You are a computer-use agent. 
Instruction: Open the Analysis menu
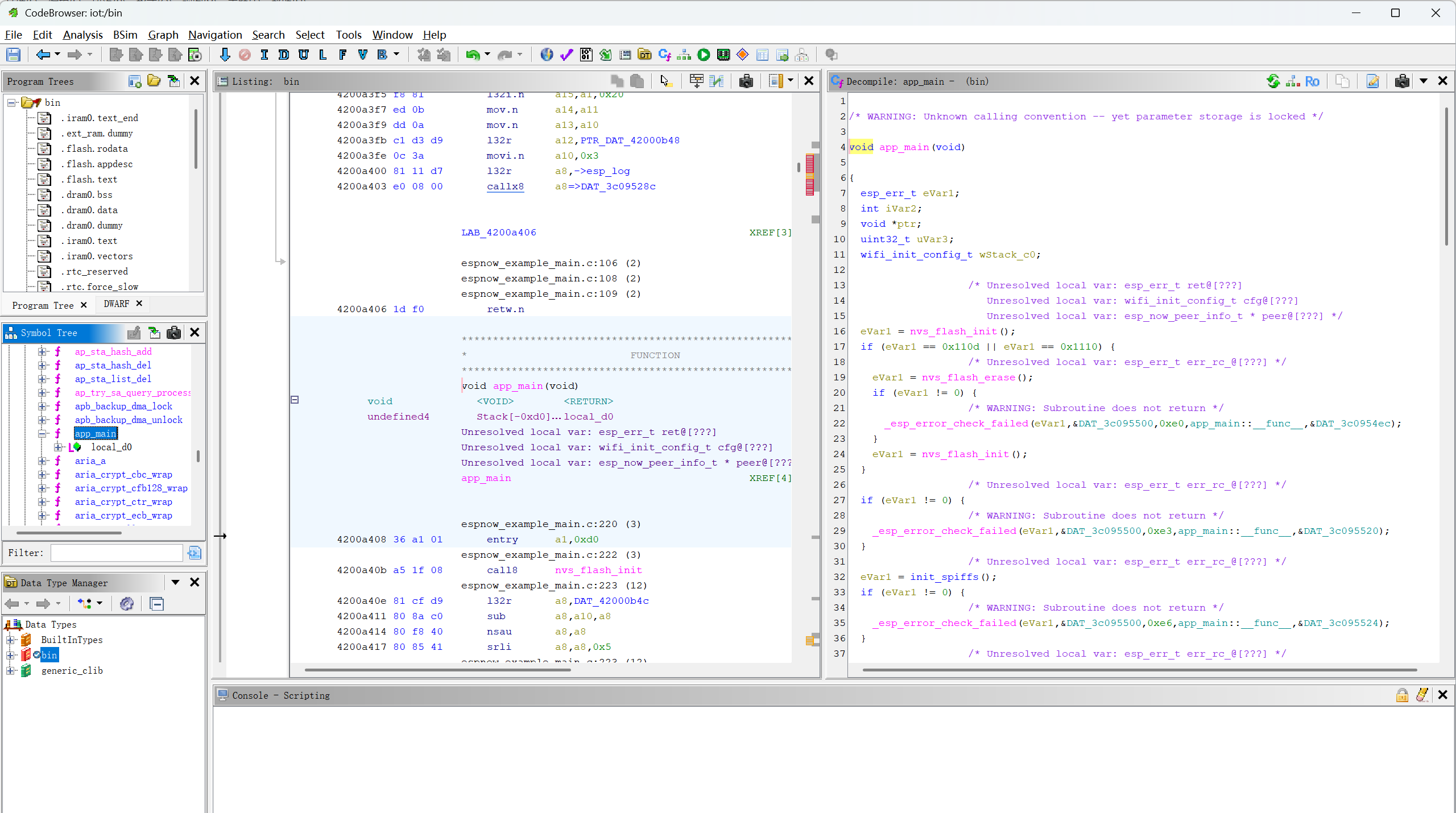82,35
